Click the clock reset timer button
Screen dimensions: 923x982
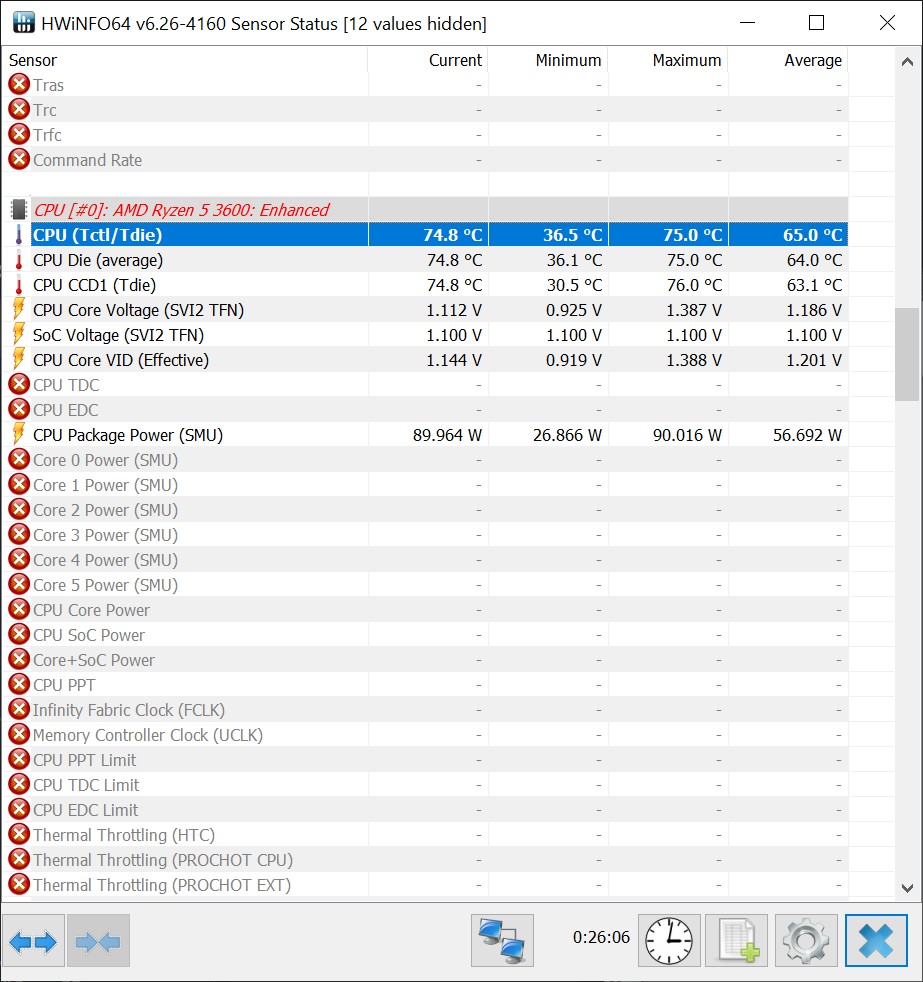pos(669,941)
